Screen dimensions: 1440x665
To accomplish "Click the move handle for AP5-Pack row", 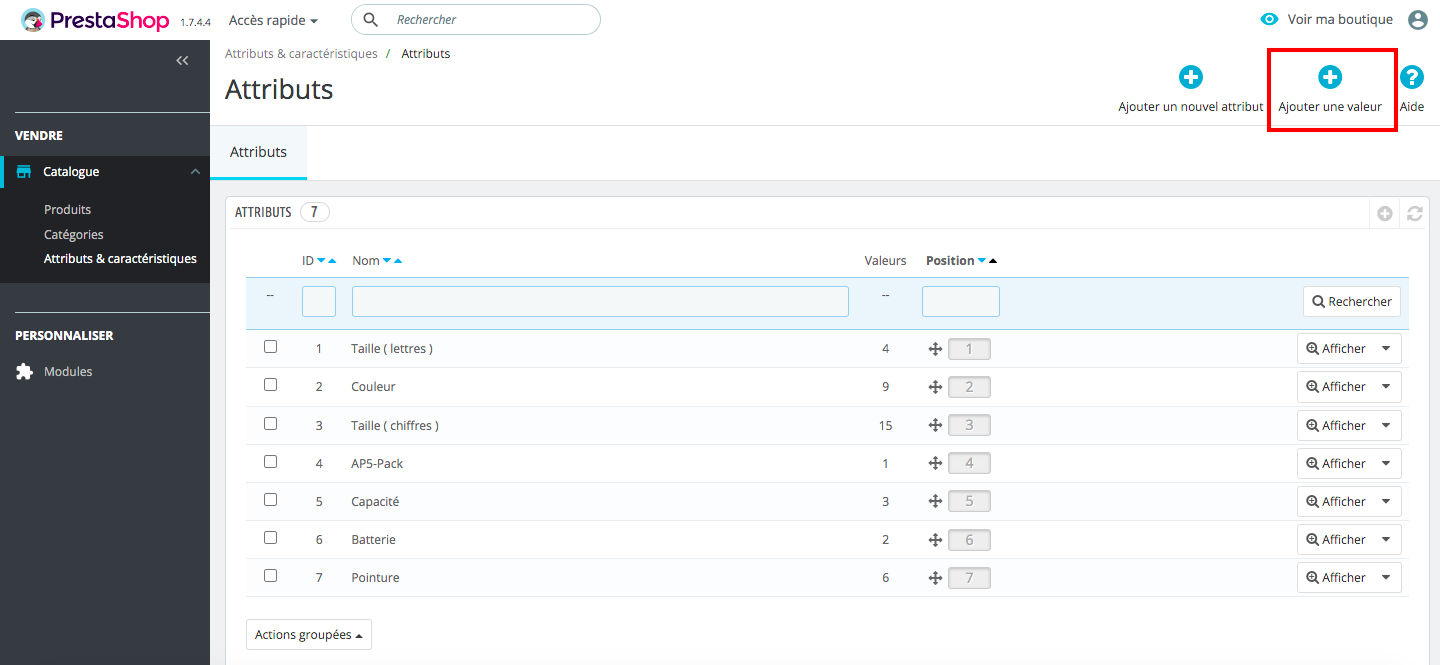I will [x=936, y=463].
